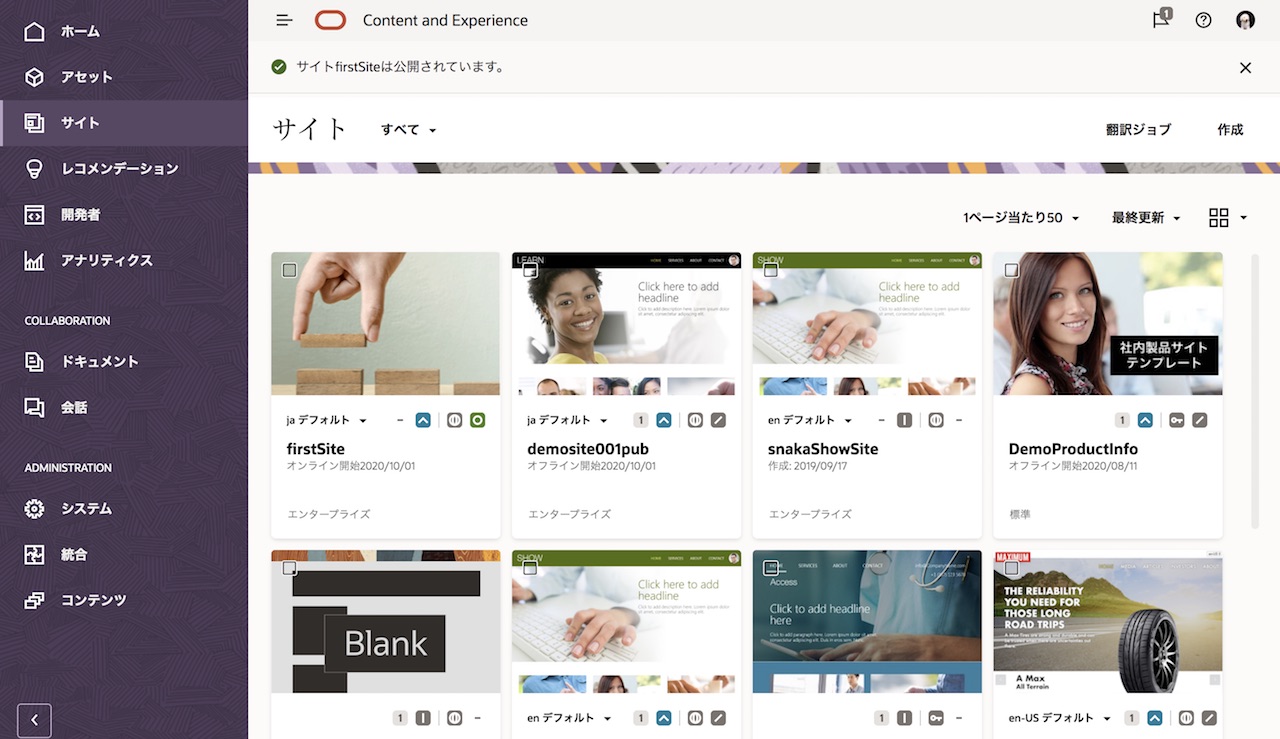Open the hamburger navigation menu
Viewport: 1280px width, 739px height.
(x=284, y=20)
